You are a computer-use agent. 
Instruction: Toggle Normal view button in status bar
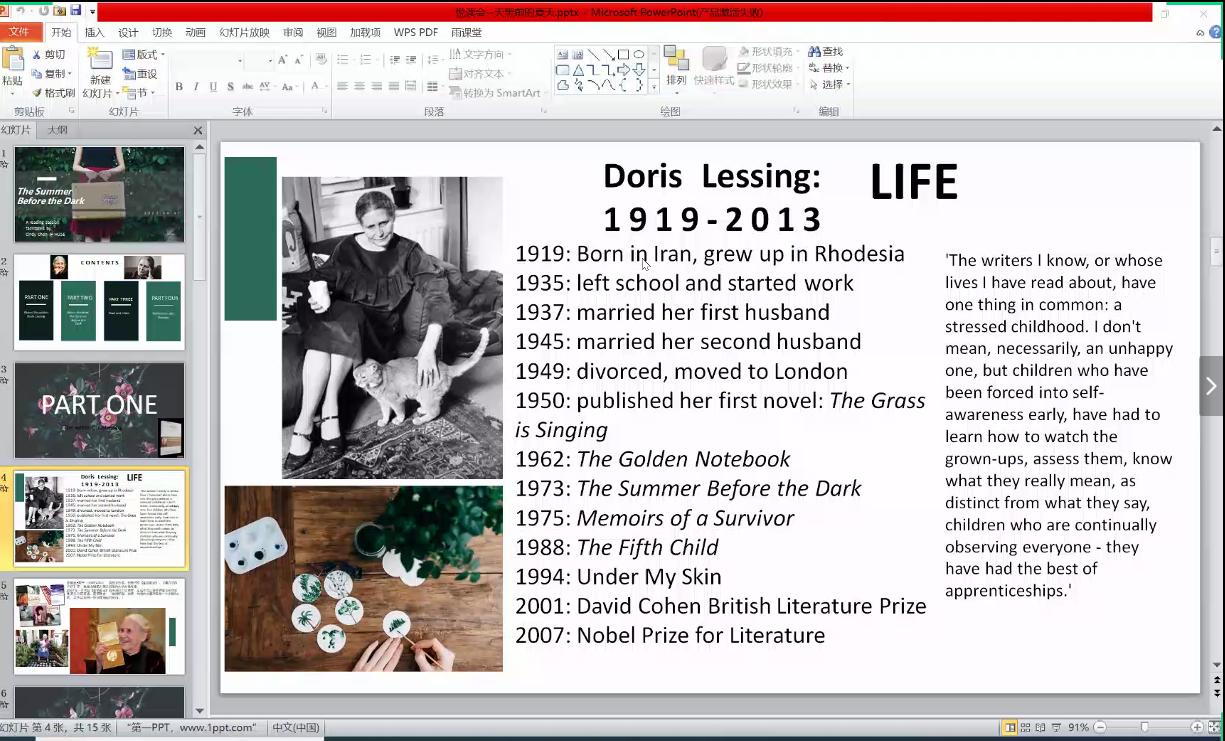(1010, 727)
